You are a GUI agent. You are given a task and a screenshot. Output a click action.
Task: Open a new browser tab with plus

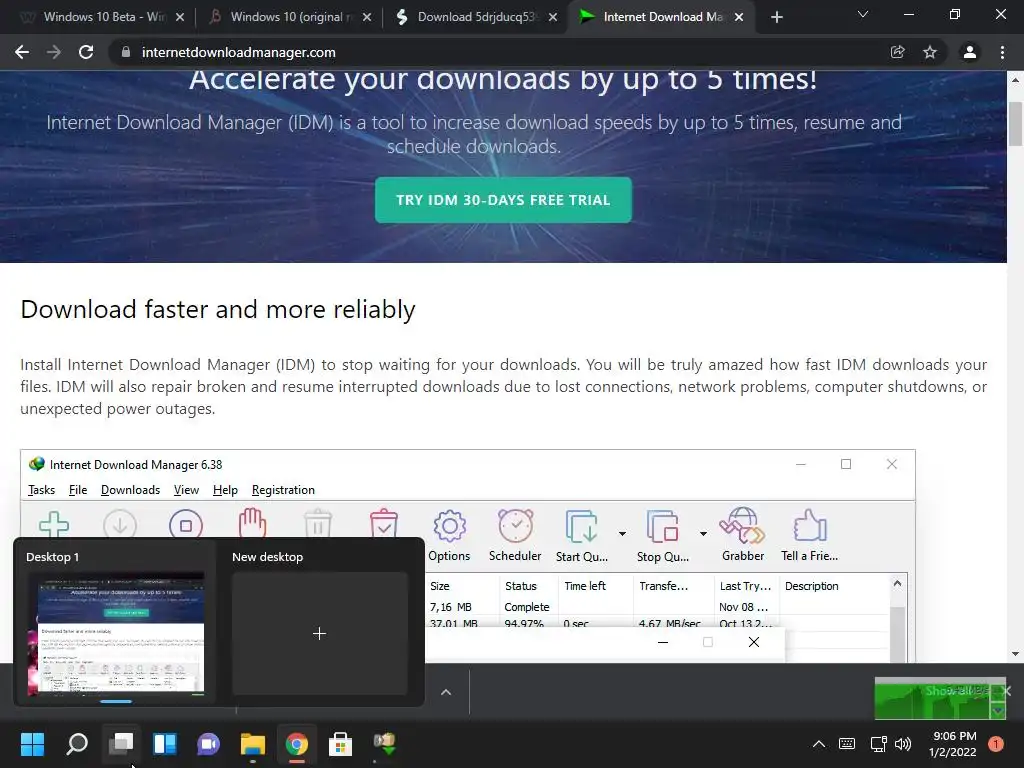(x=776, y=17)
